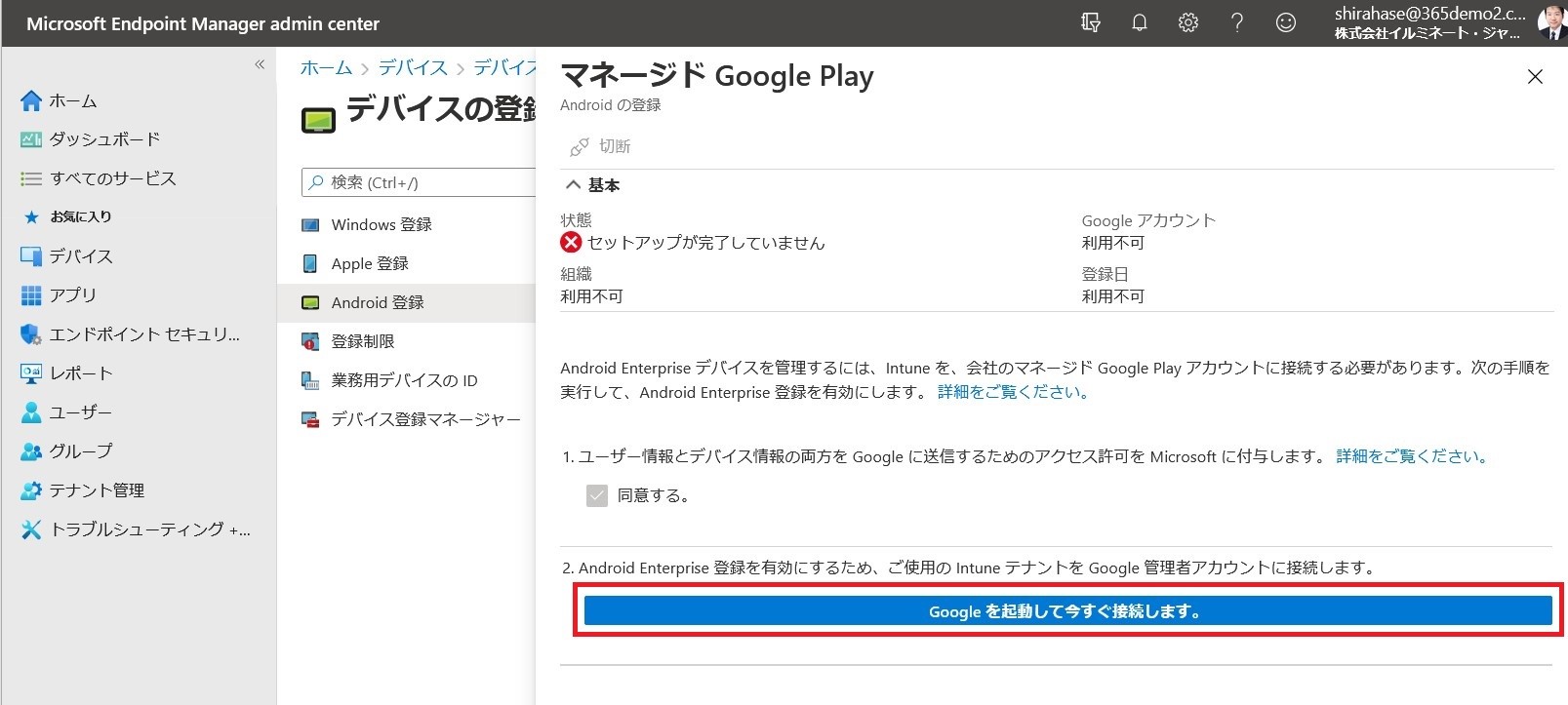The image size is (1568, 705).
Task: Open デバイス in the left menu
Action: pyautogui.click(x=81, y=256)
